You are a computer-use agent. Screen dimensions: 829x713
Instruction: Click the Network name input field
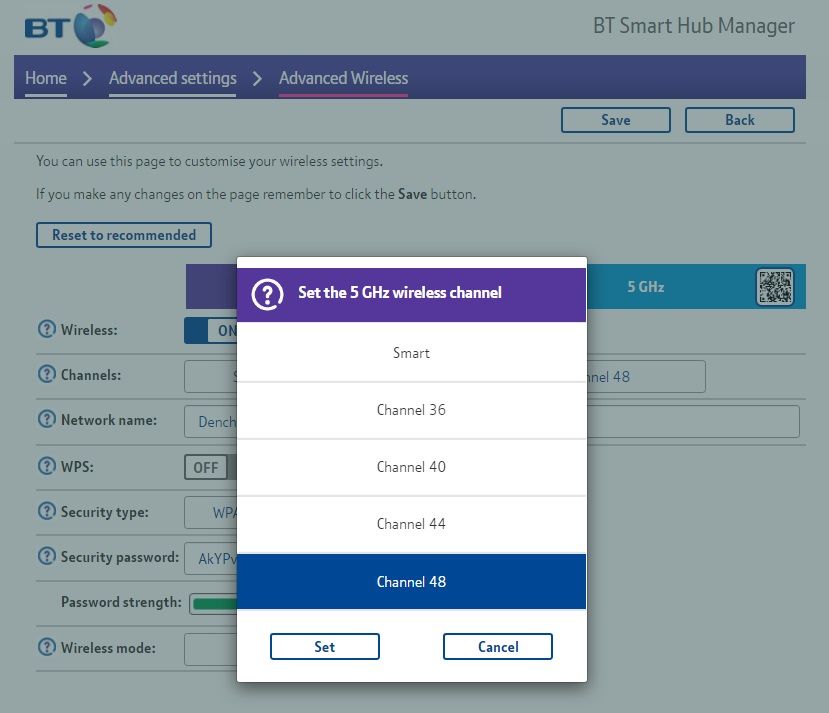[210, 421]
